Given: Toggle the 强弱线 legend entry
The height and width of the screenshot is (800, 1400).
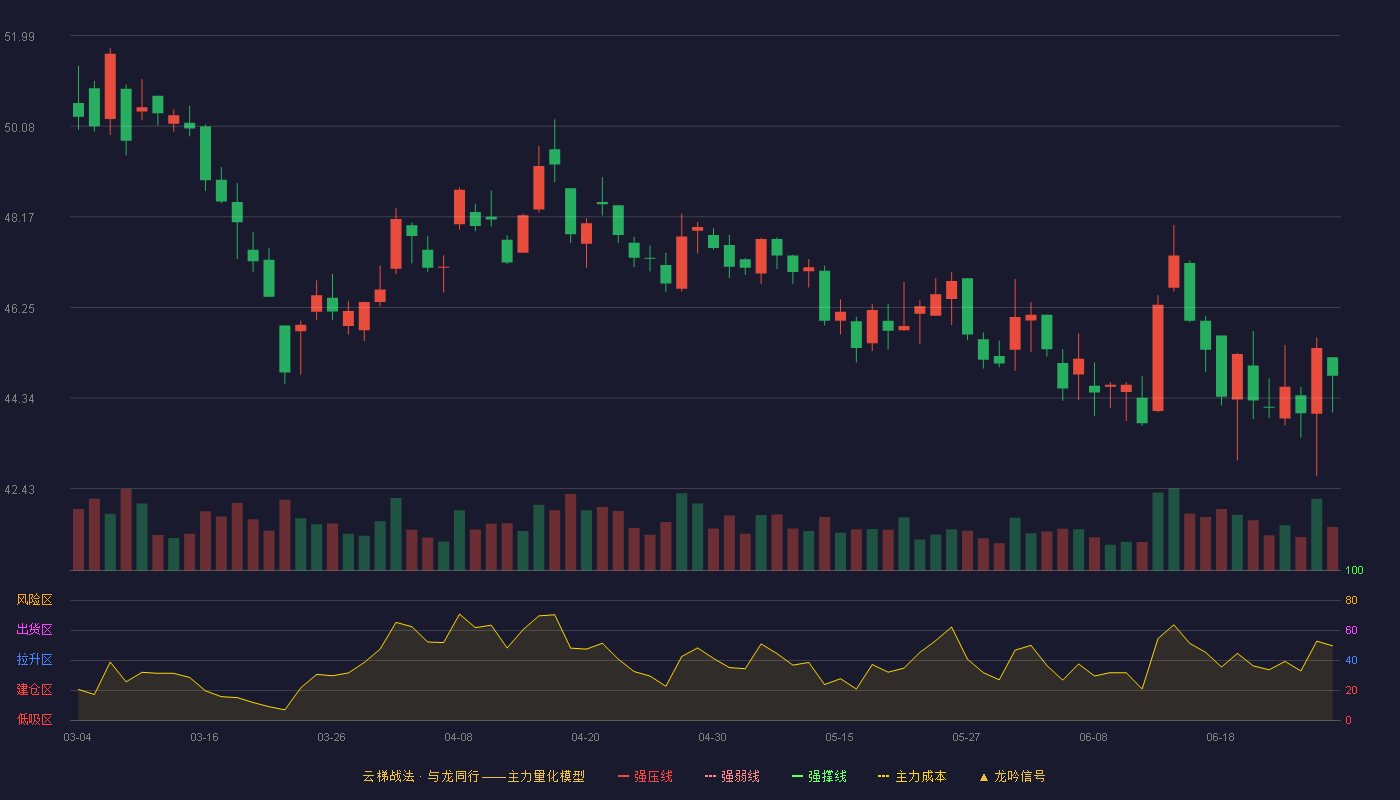Looking at the screenshot, I should point(732,776).
